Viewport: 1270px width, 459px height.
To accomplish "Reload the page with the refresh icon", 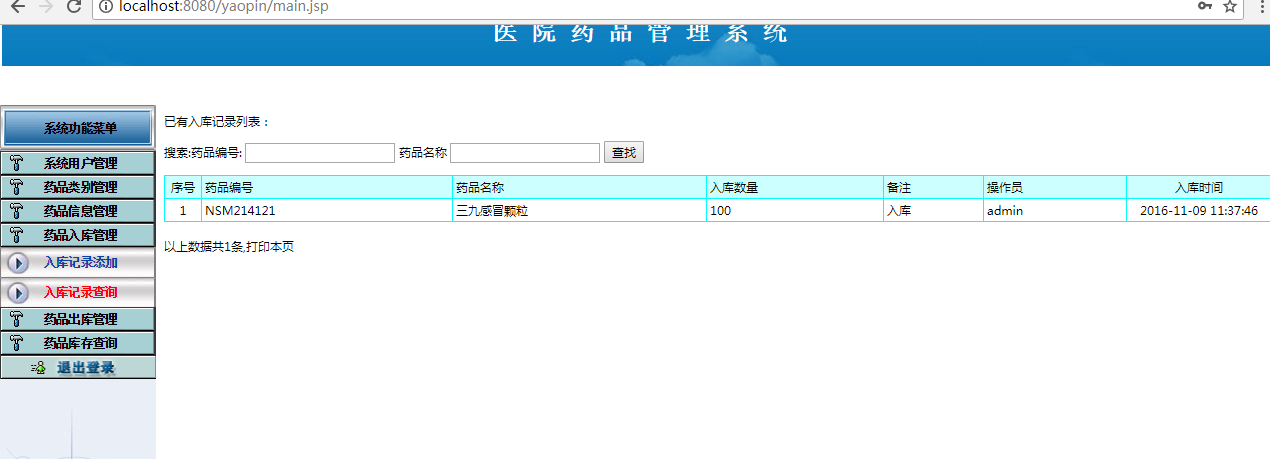I will 73,6.
